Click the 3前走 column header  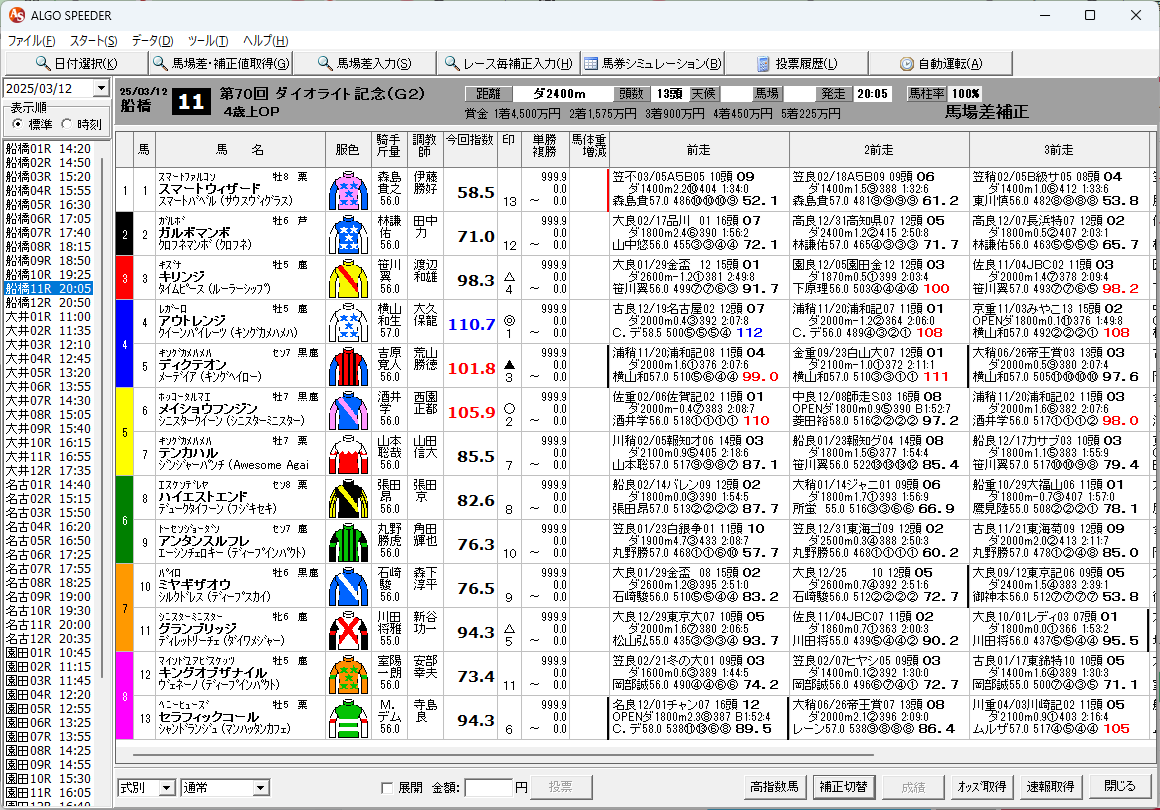(1059, 149)
